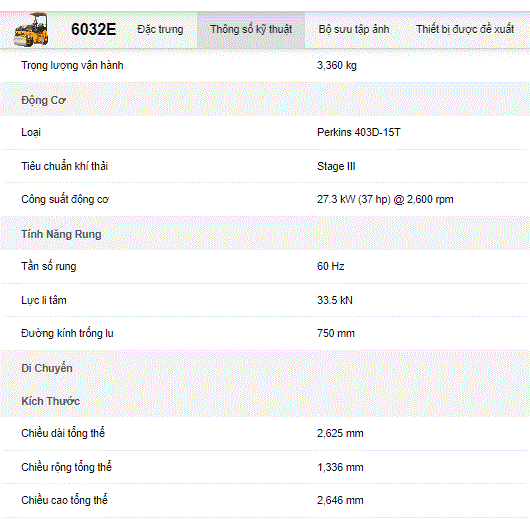Collapse the Động Cơ section header
Viewport: 530px width, 527px height.
pyautogui.click(x=265, y=99)
